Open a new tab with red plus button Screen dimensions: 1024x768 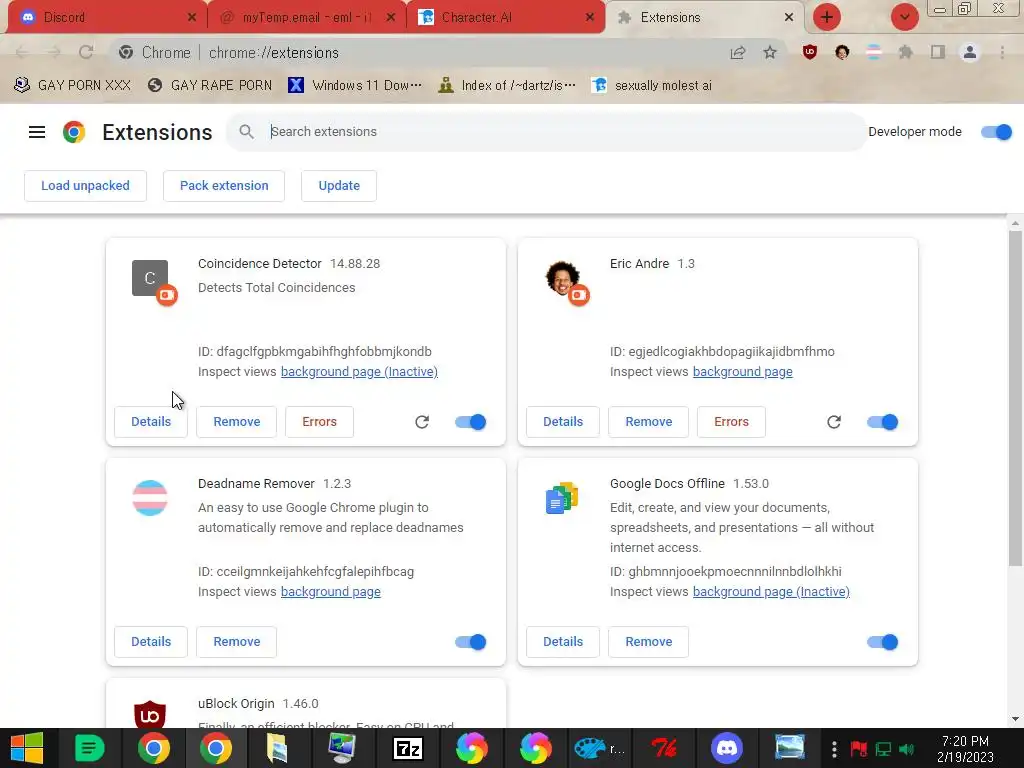pos(827,18)
